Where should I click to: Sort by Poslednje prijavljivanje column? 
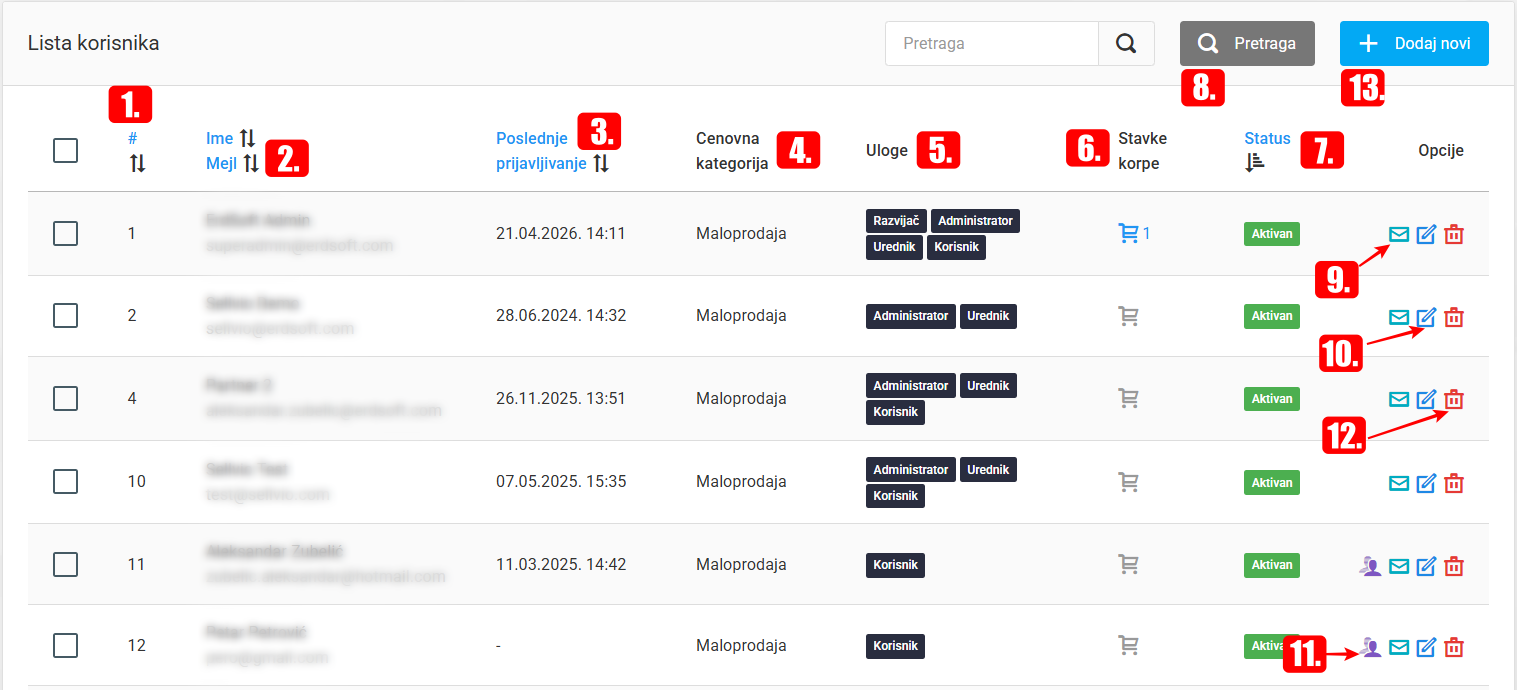552,150
